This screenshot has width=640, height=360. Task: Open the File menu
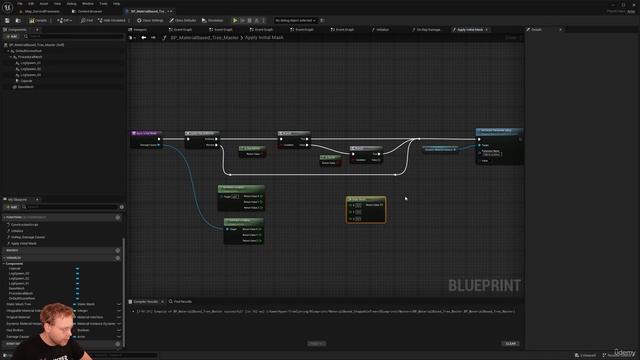point(20,4)
